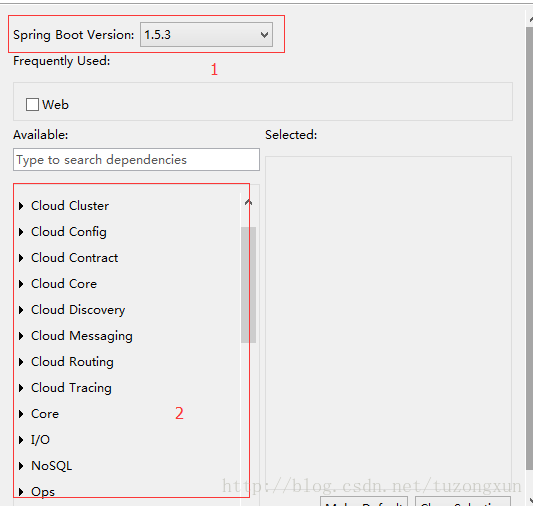Select the Cloud Routing label
The width and height of the screenshot is (533, 506).
coord(72,362)
